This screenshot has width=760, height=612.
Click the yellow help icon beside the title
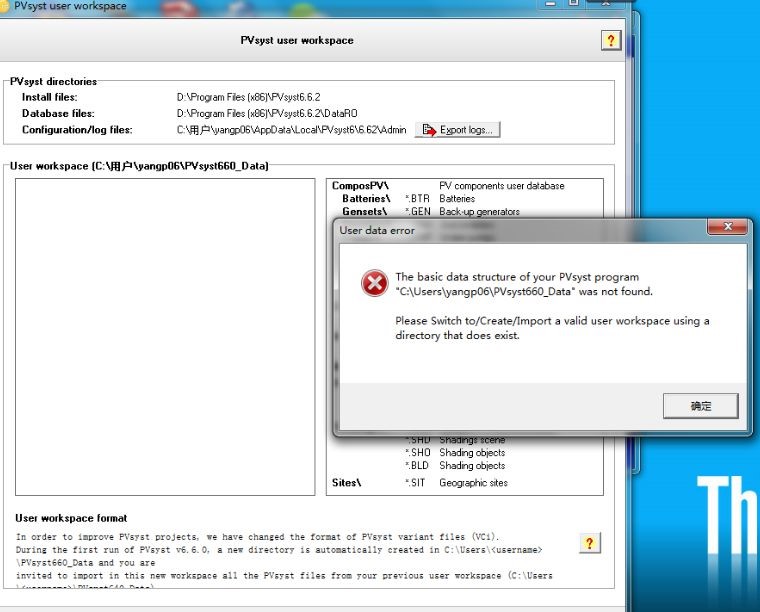611,40
